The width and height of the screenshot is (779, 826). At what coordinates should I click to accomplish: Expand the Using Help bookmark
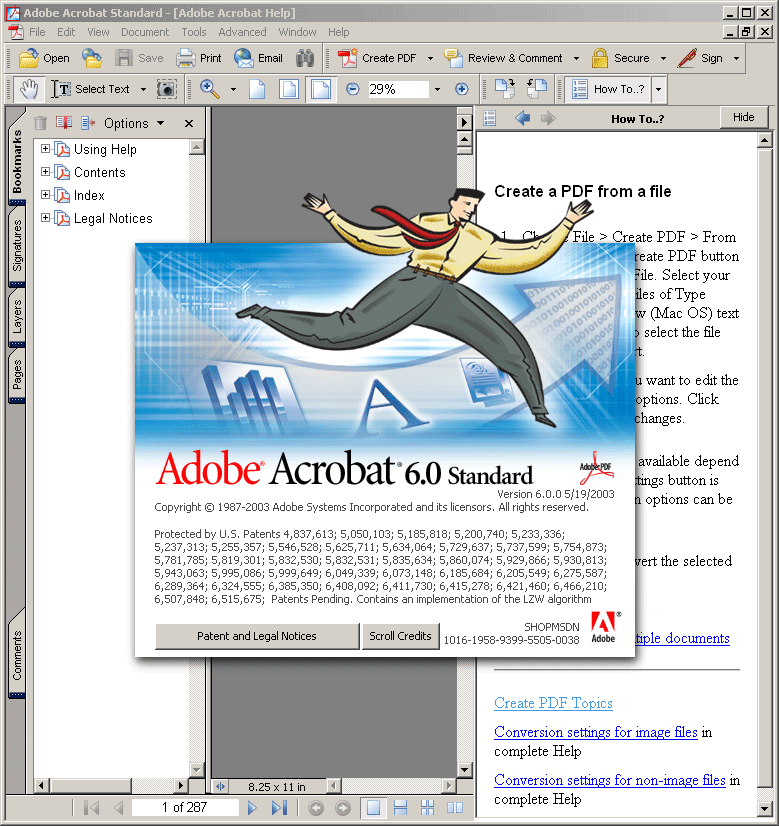pyautogui.click(x=45, y=149)
